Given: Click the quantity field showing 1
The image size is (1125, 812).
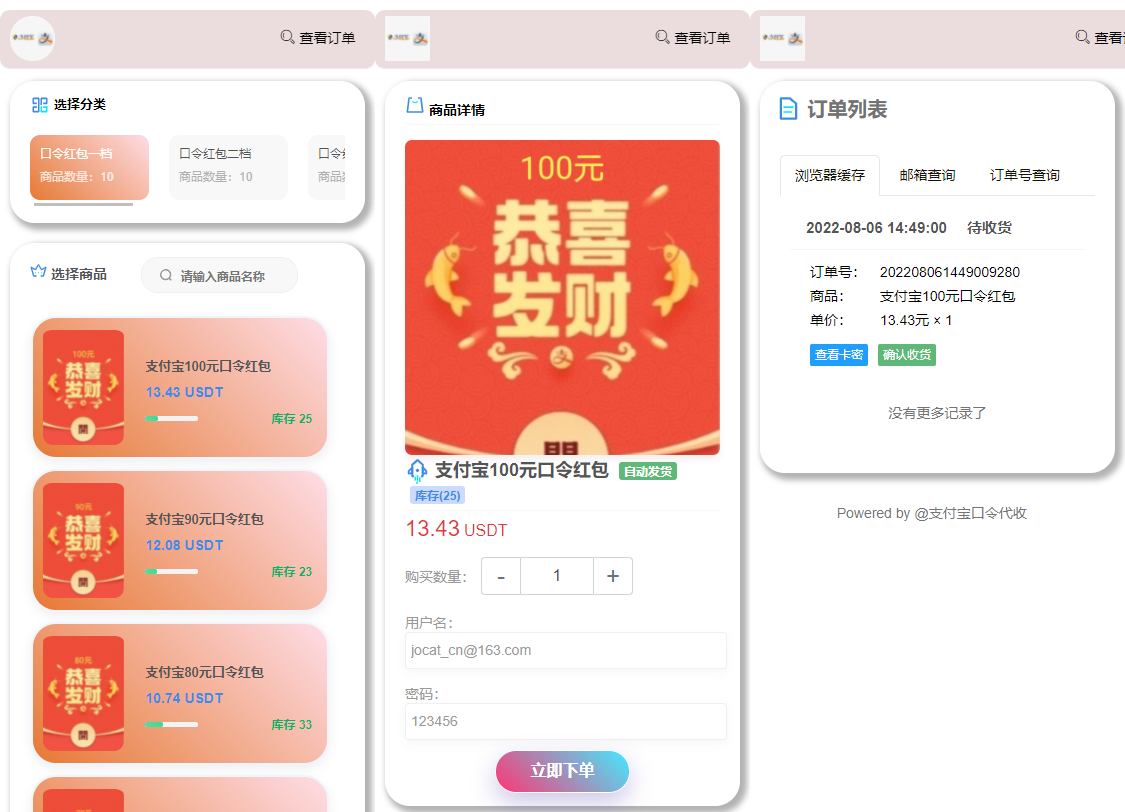Looking at the screenshot, I should (557, 576).
